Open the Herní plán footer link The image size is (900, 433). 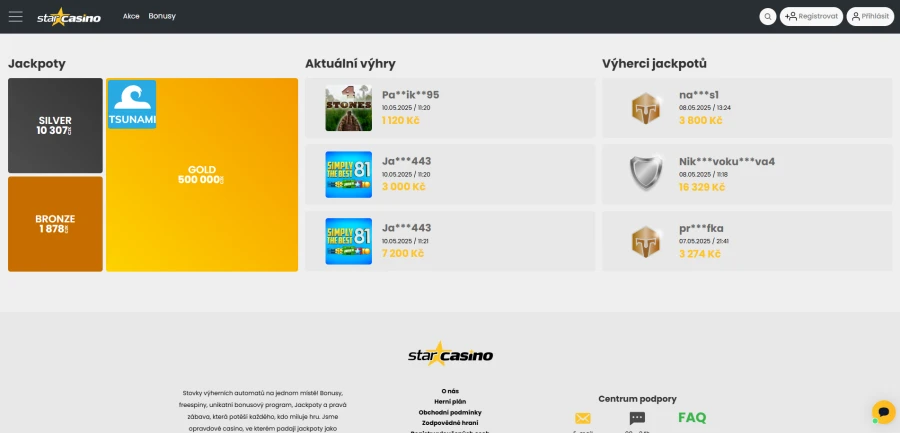[x=450, y=402]
